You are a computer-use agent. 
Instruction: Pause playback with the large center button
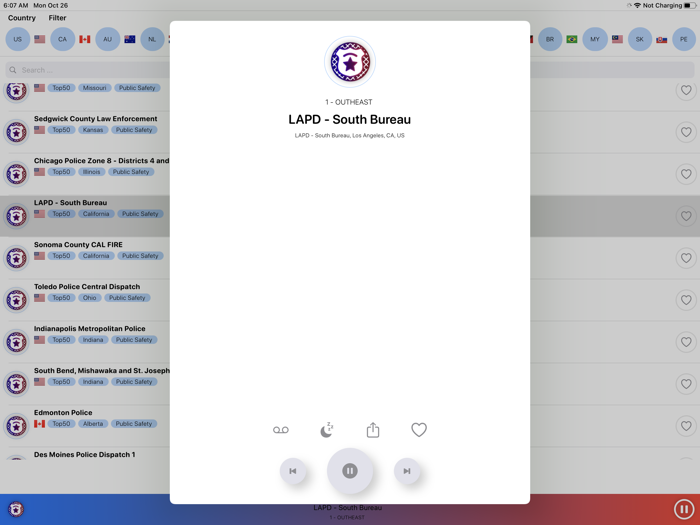click(350, 471)
